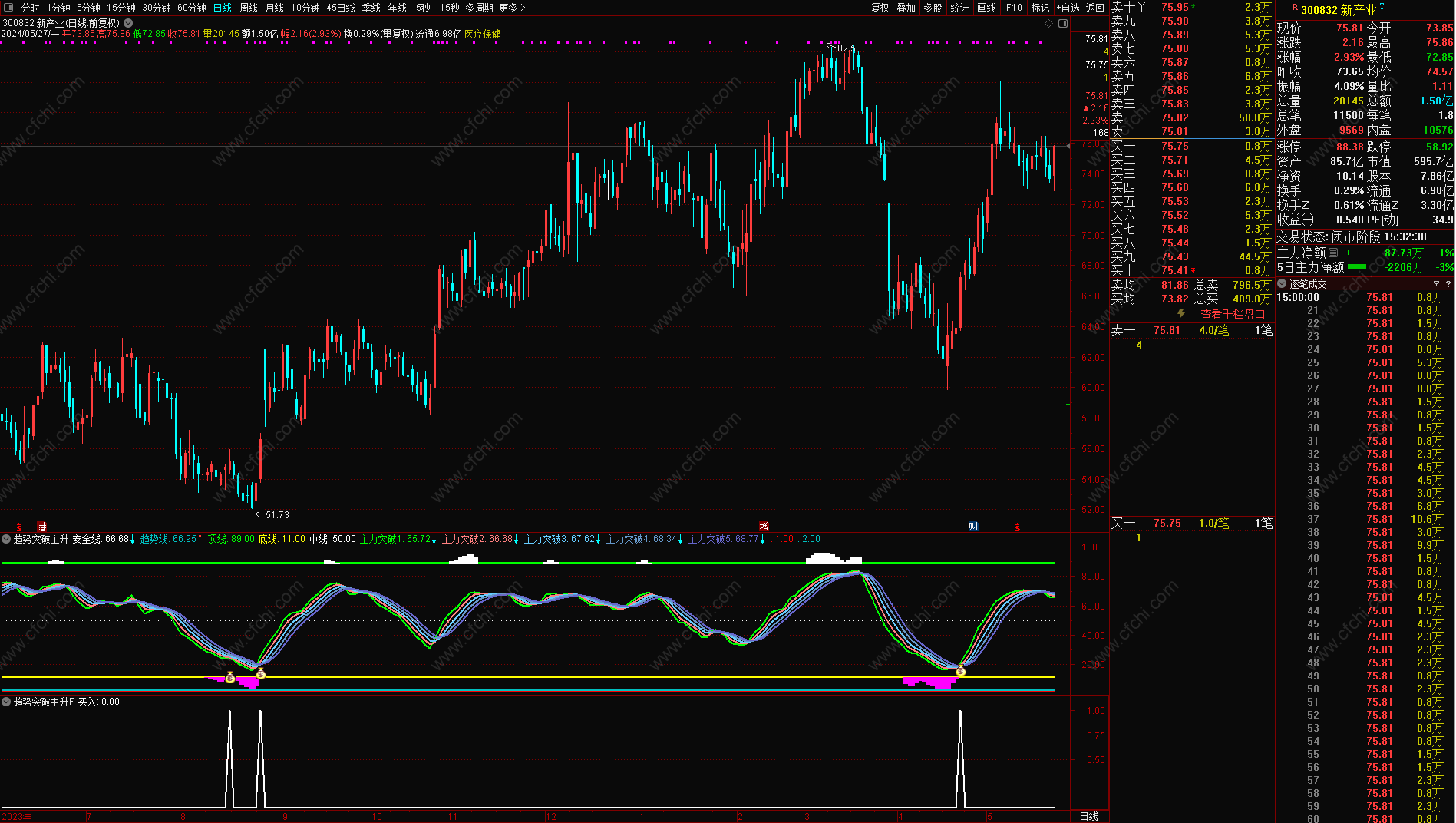Viewport: 1456px width, 823px height.
Task: Click the green up arrow beside 卖十 price
Action: click(1193, 7)
